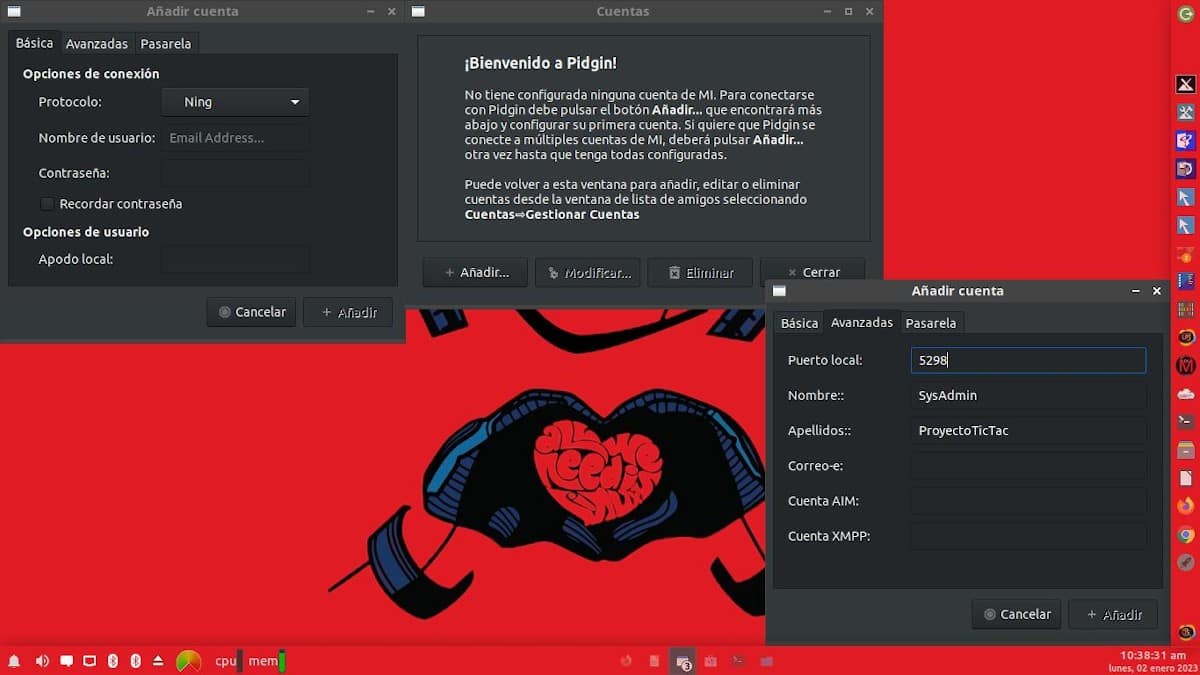Click Añadir button in left Añadir cuenta window

tap(348, 312)
